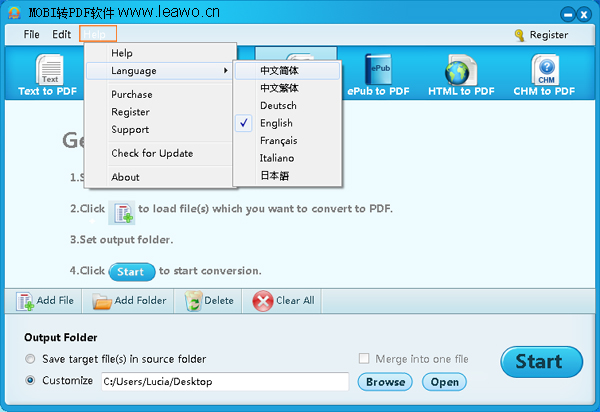Click the Delete recycle bin icon
Screen dimensions: 600x412
coord(194,301)
